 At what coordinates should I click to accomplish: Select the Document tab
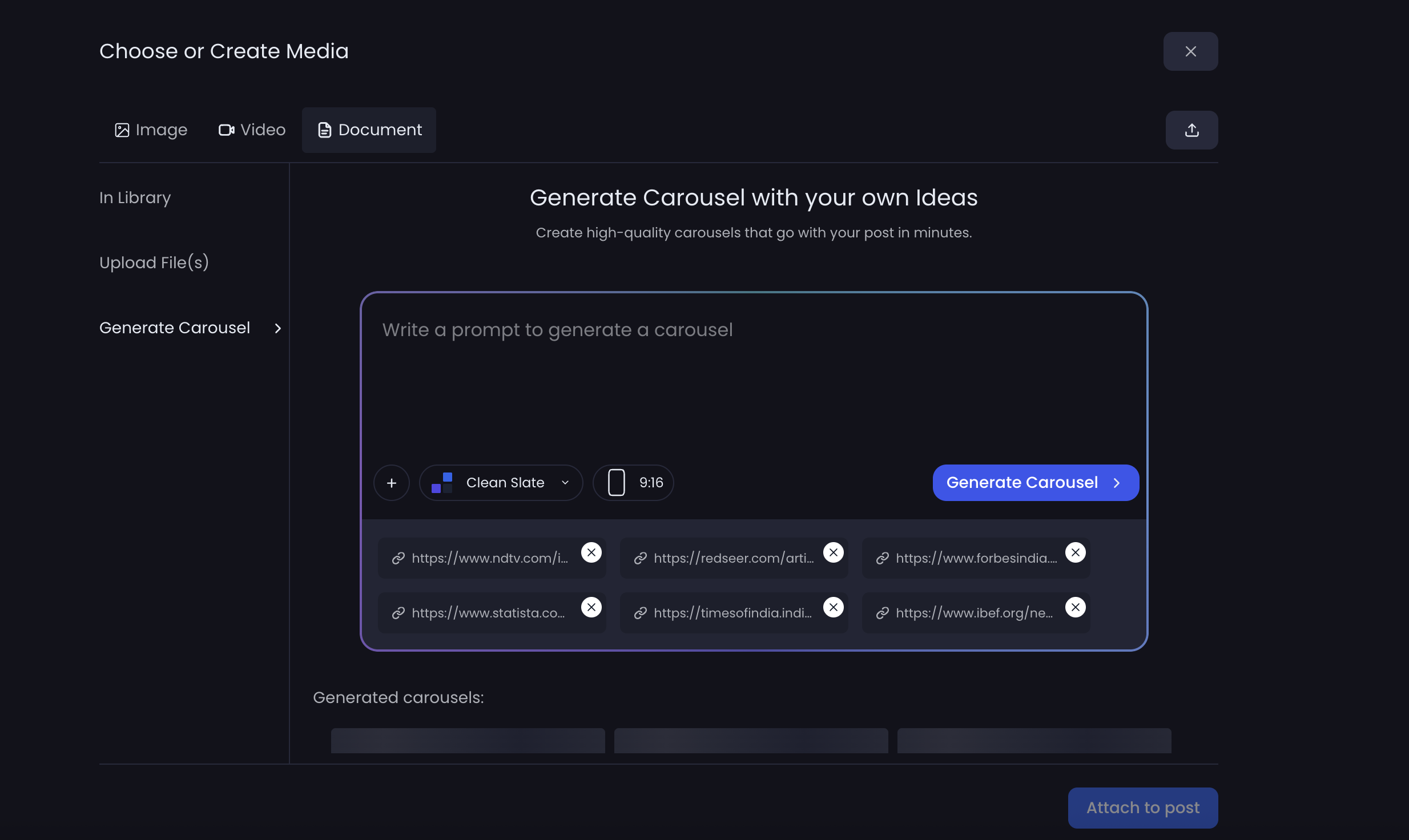pos(369,130)
